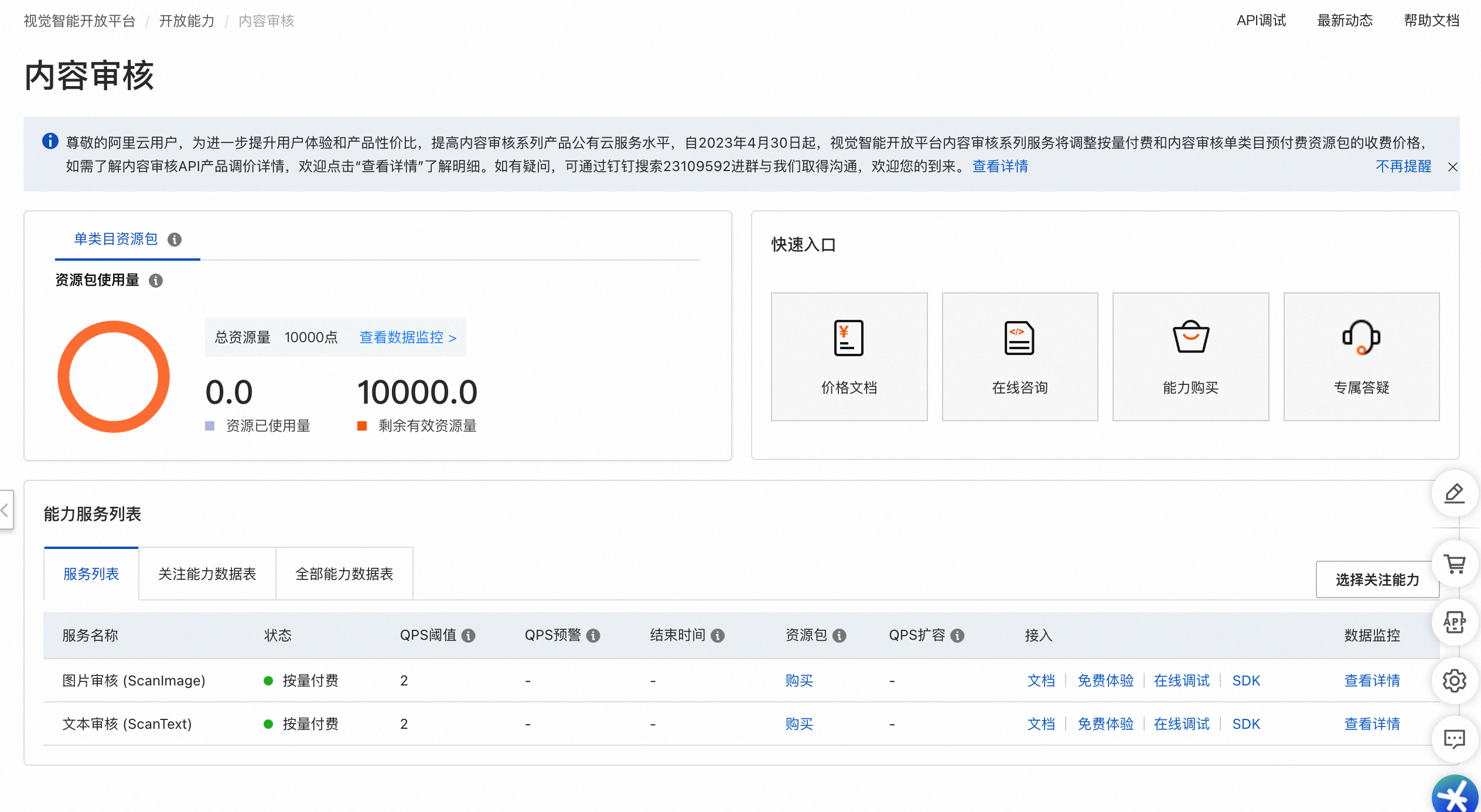
Task: Click 购买 for 文本审核 (ScanText)
Action: pos(799,724)
